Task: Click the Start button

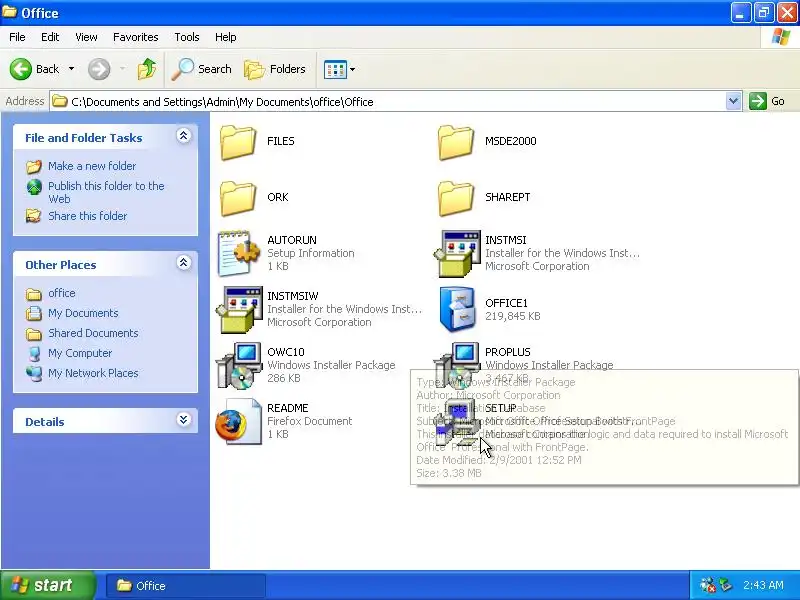Action: 47,585
